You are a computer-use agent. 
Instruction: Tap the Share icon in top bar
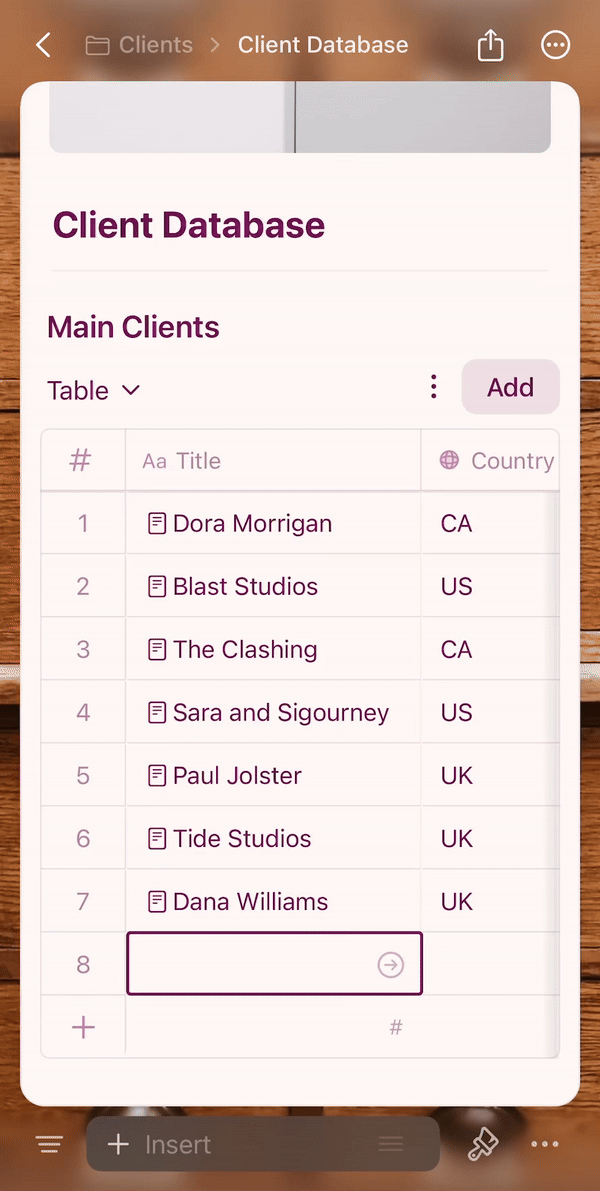tap(490, 44)
